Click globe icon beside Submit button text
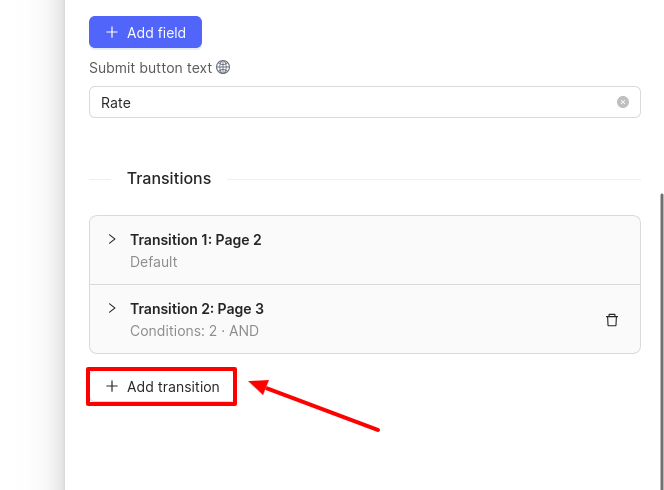This screenshot has width=664, height=490. (x=223, y=67)
